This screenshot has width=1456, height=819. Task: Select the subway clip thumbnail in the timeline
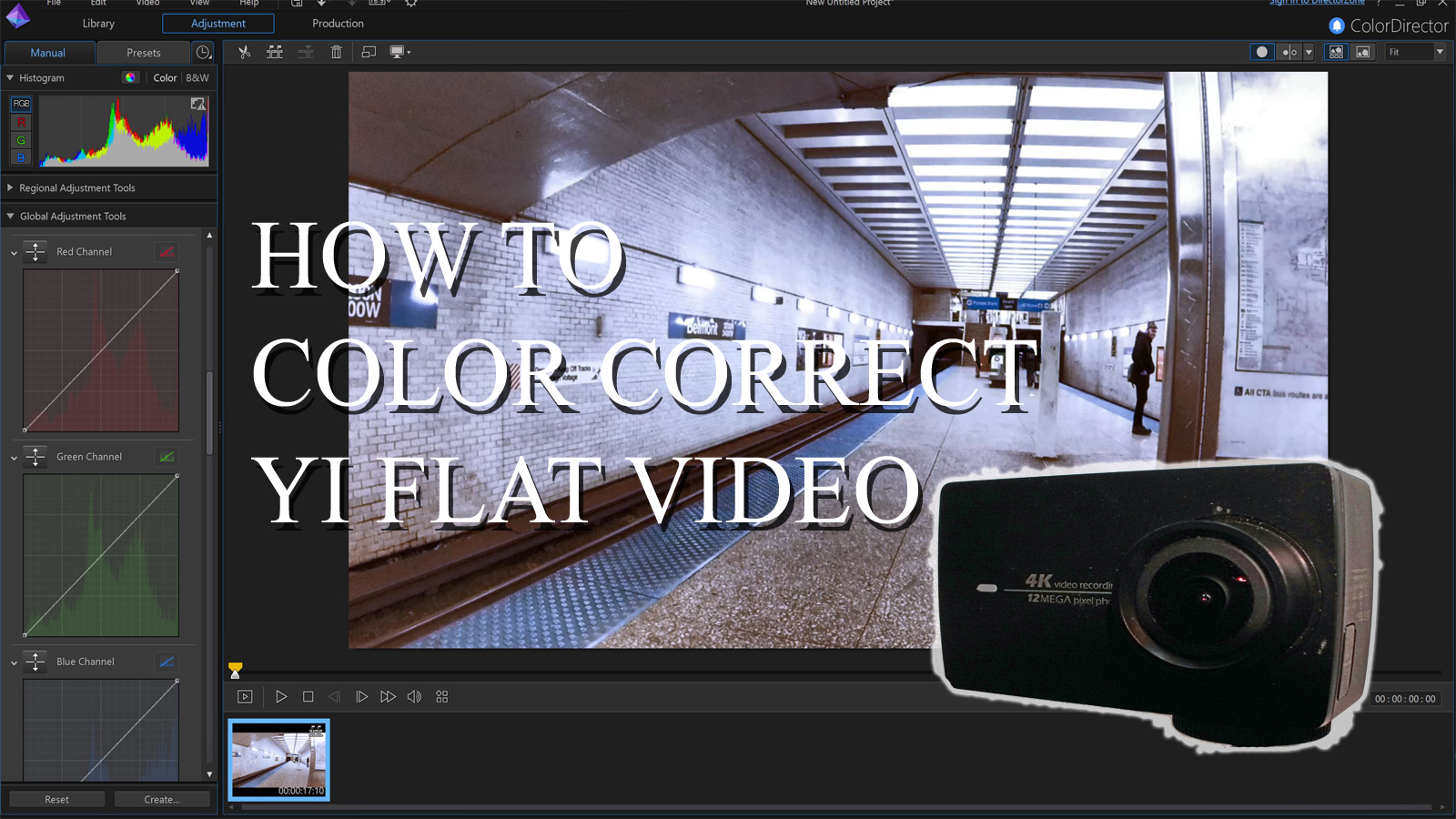tap(278, 761)
